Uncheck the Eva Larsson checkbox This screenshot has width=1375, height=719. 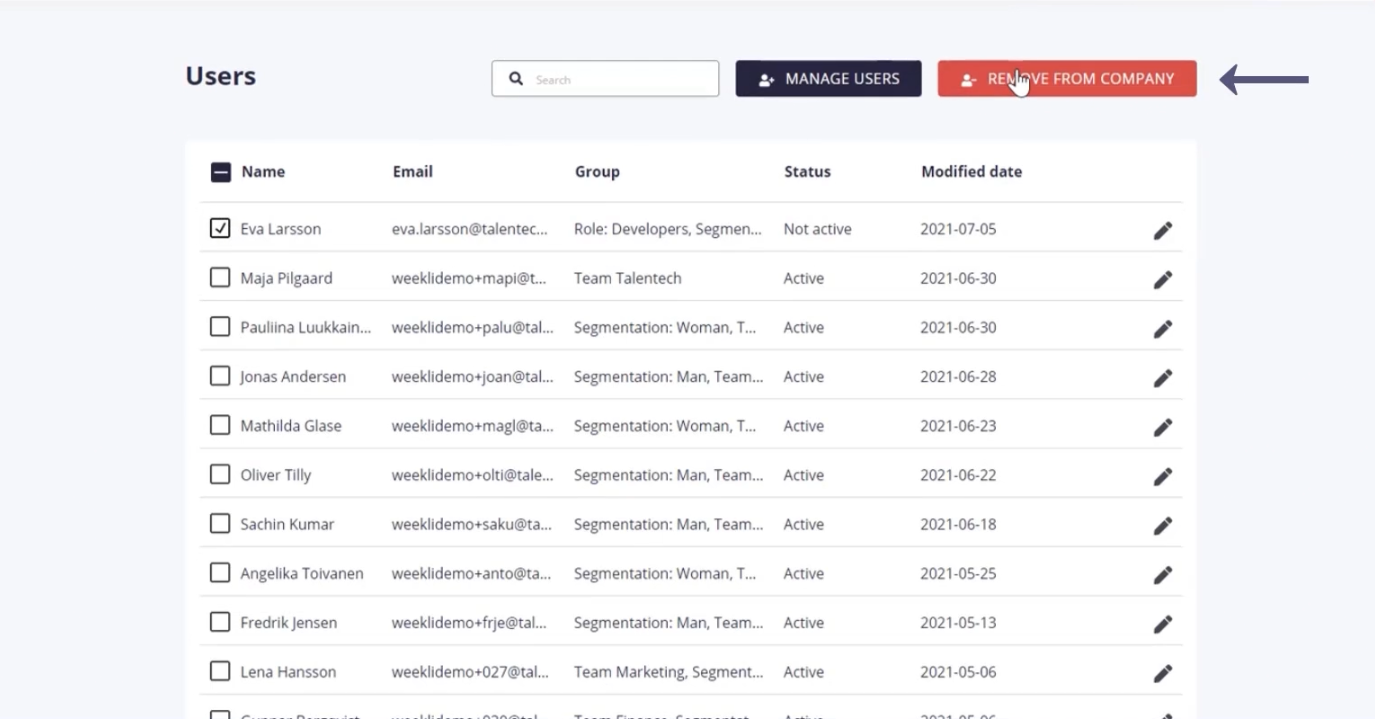[220, 228]
